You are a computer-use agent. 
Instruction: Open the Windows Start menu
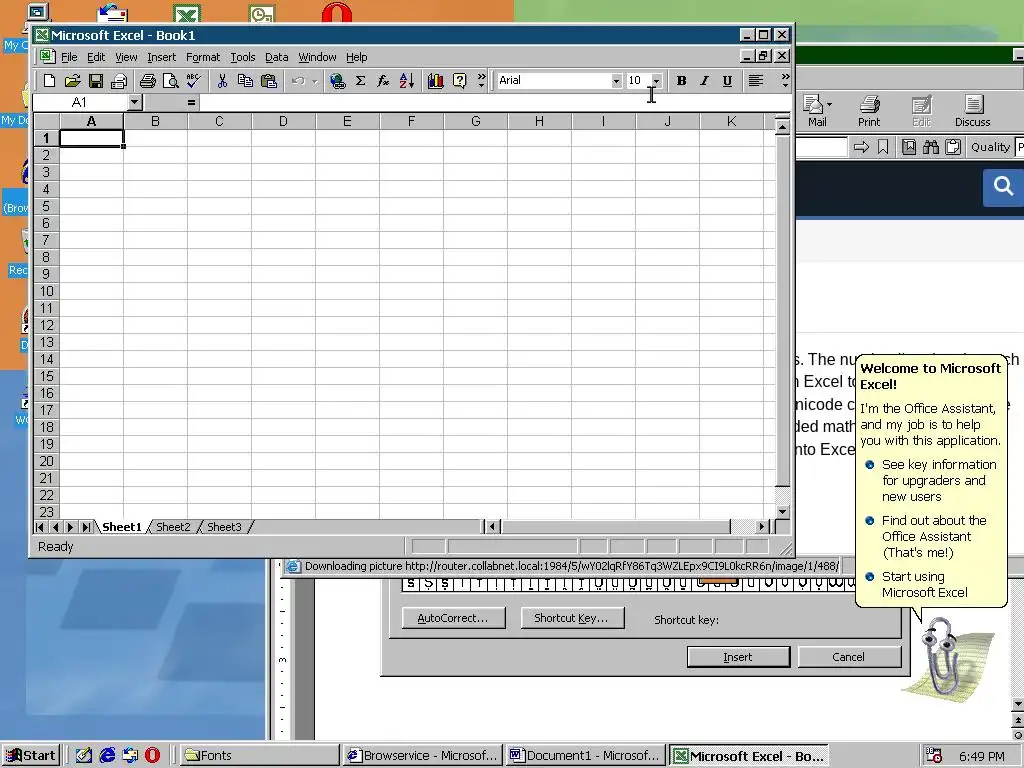tap(31, 756)
